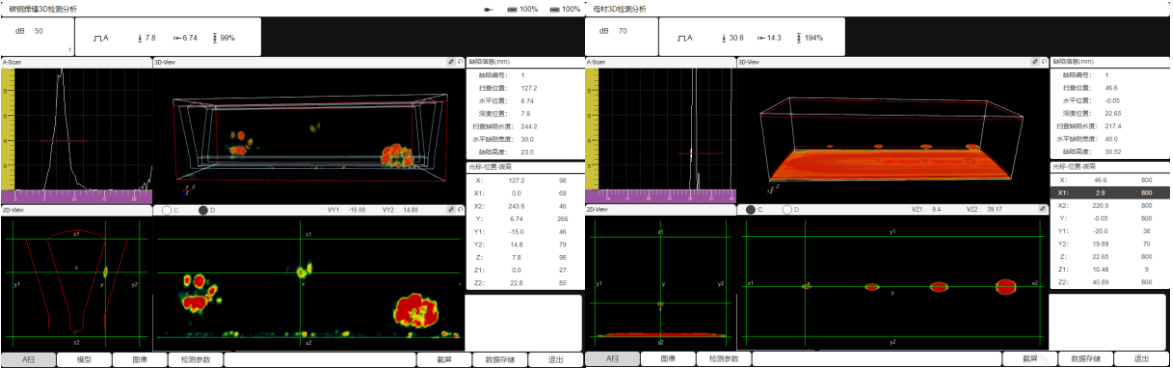The height and width of the screenshot is (369, 1173).
Task: Select D radio button in 焊缝 window
Action: pyautogui.click(x=203, y=210)
